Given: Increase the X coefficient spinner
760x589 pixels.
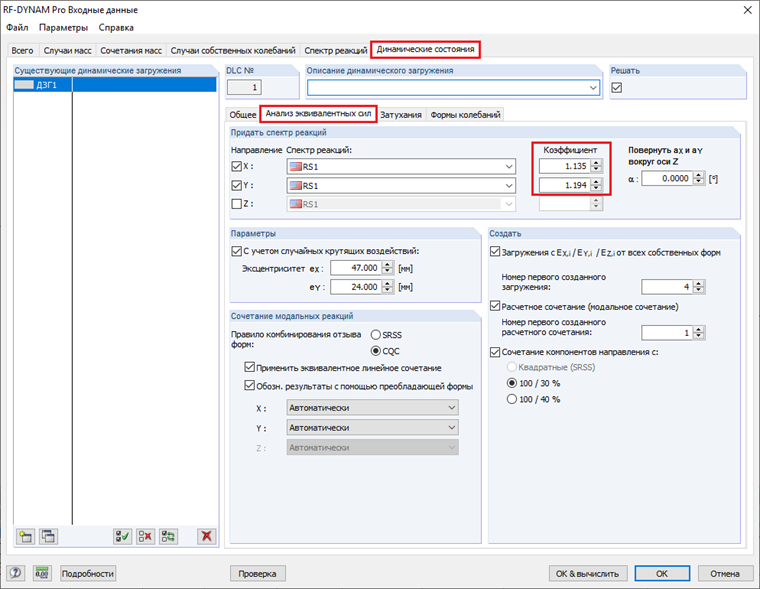Looking at the screenshot, I should 596,163.
